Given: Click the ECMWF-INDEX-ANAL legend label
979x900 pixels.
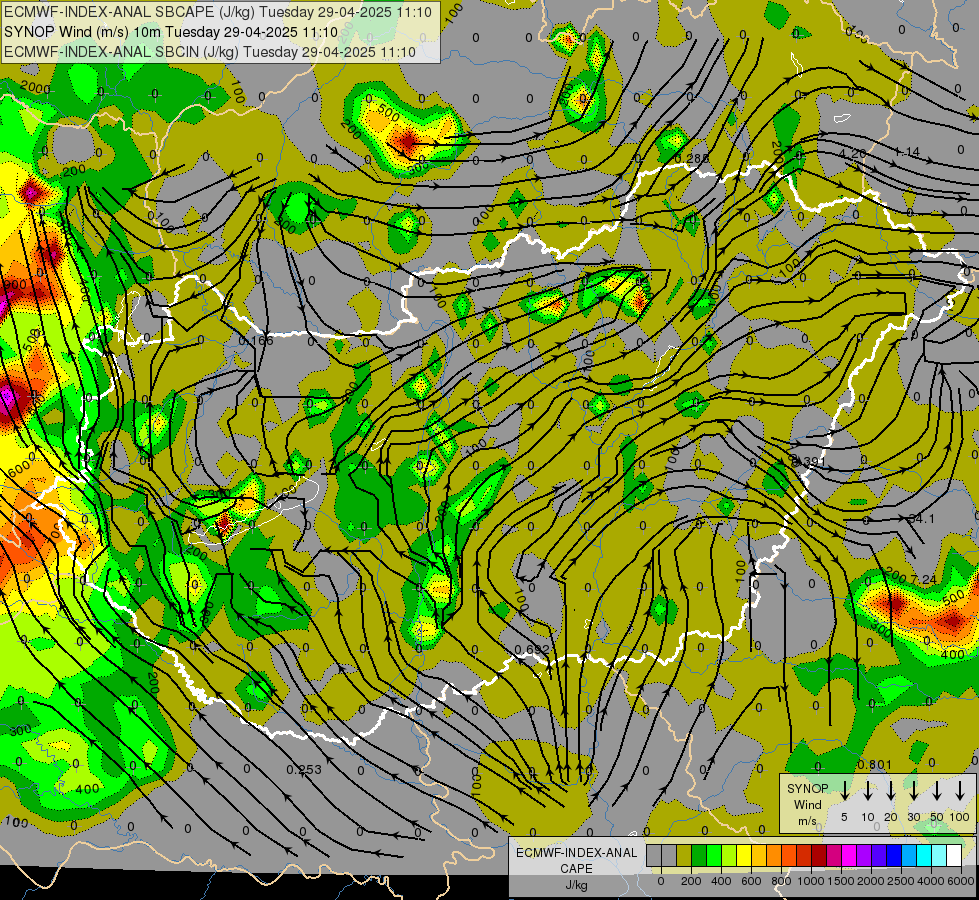Looking at the screenshot, I should (576, 853).
